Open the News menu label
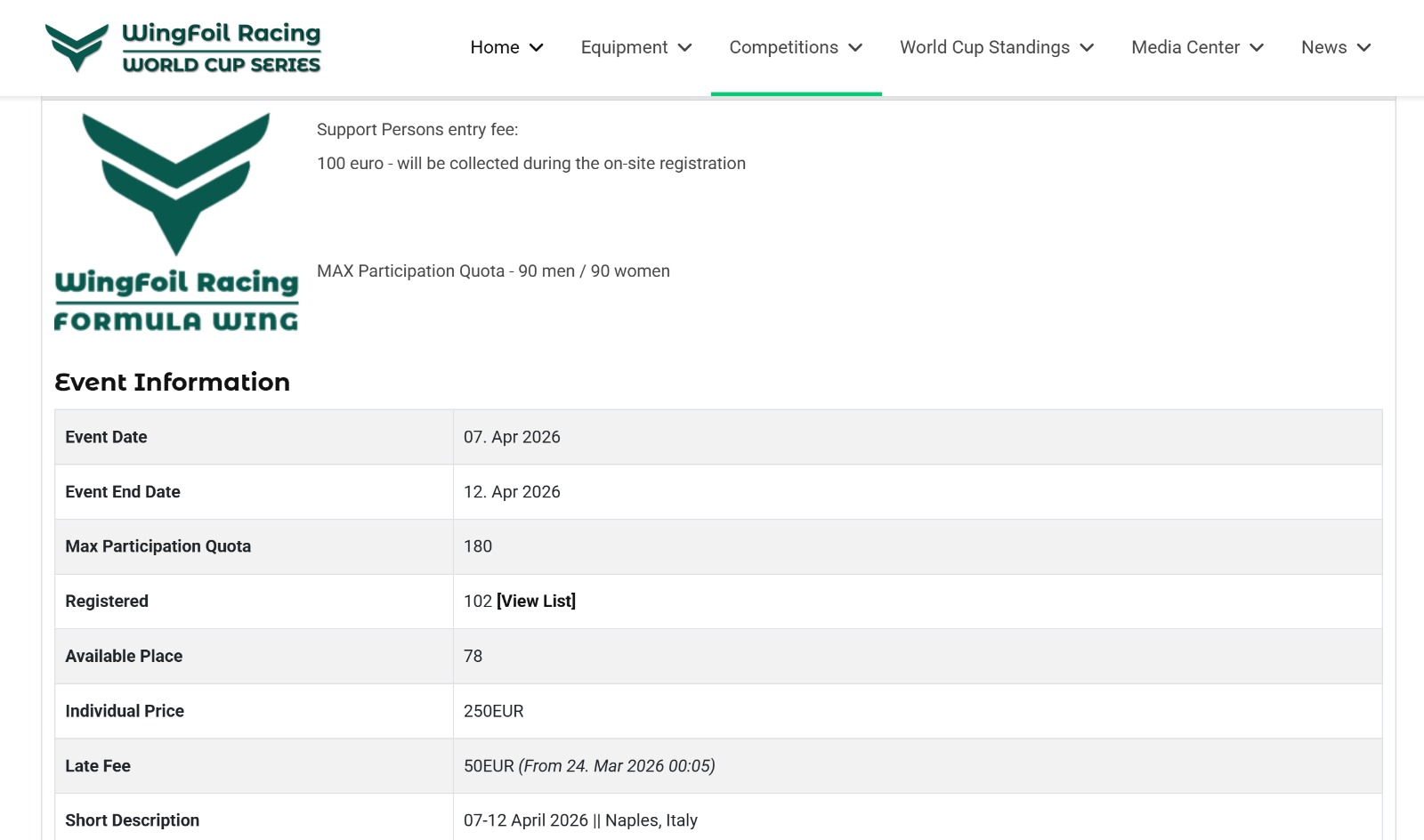1424x840 pixels. tap(1323, 47)
